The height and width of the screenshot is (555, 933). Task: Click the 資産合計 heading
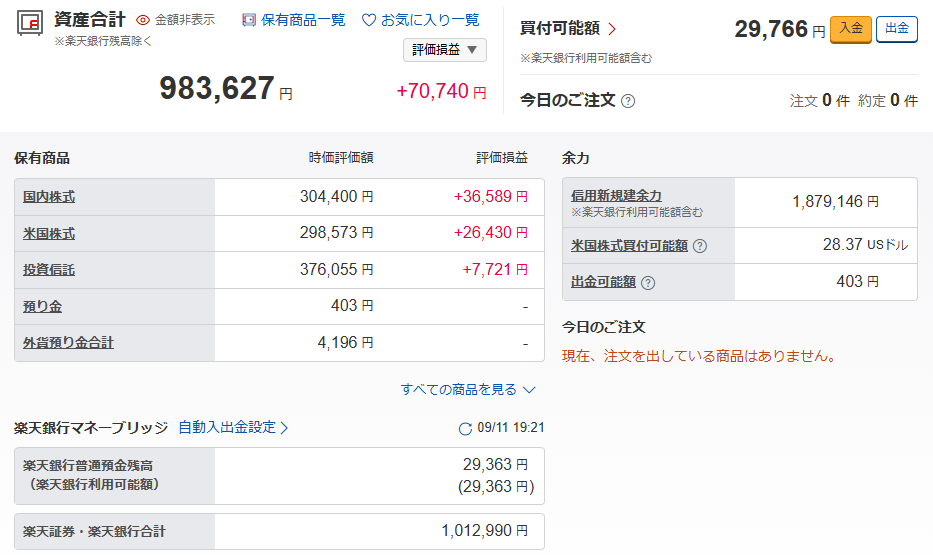click(89, 20)
